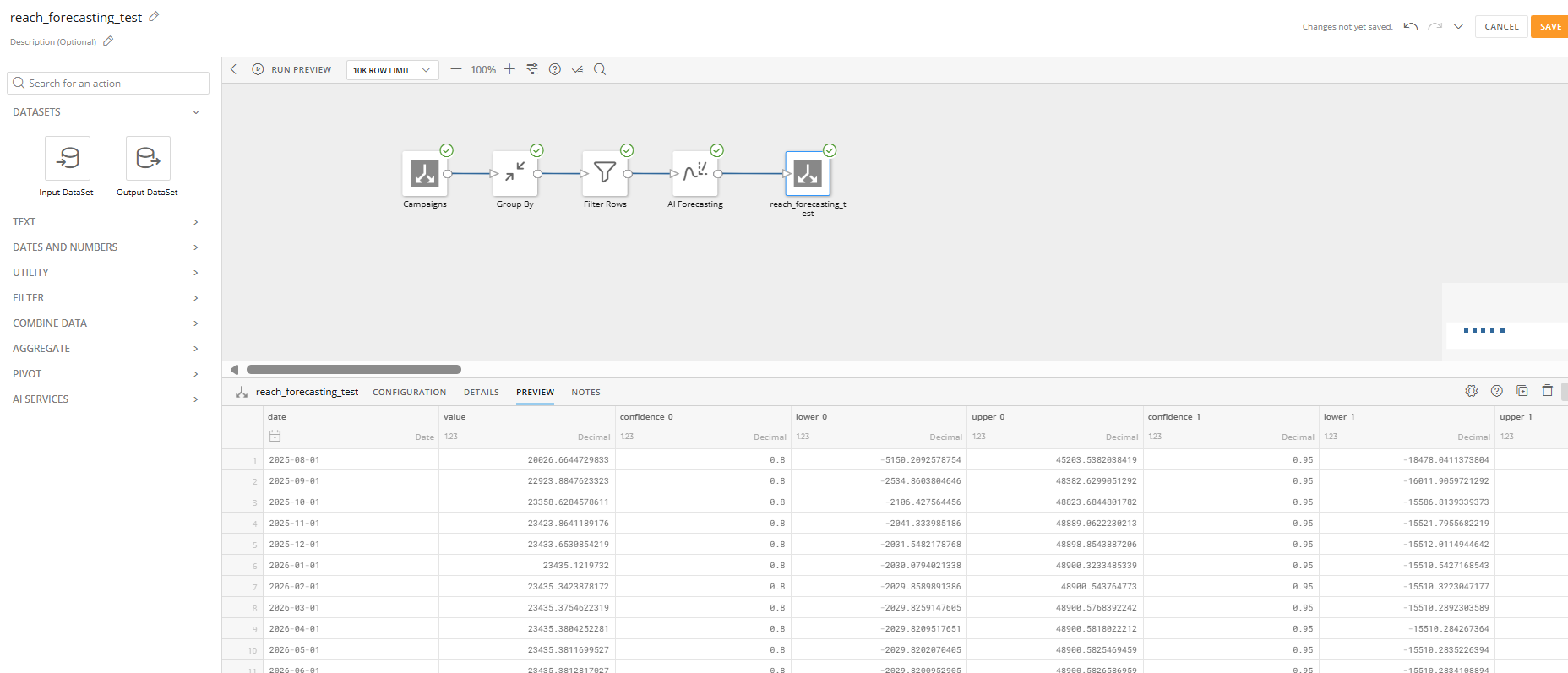Expand the COMBINE DATA category
The image size is (1568, 673).
[x=106, y=323]
